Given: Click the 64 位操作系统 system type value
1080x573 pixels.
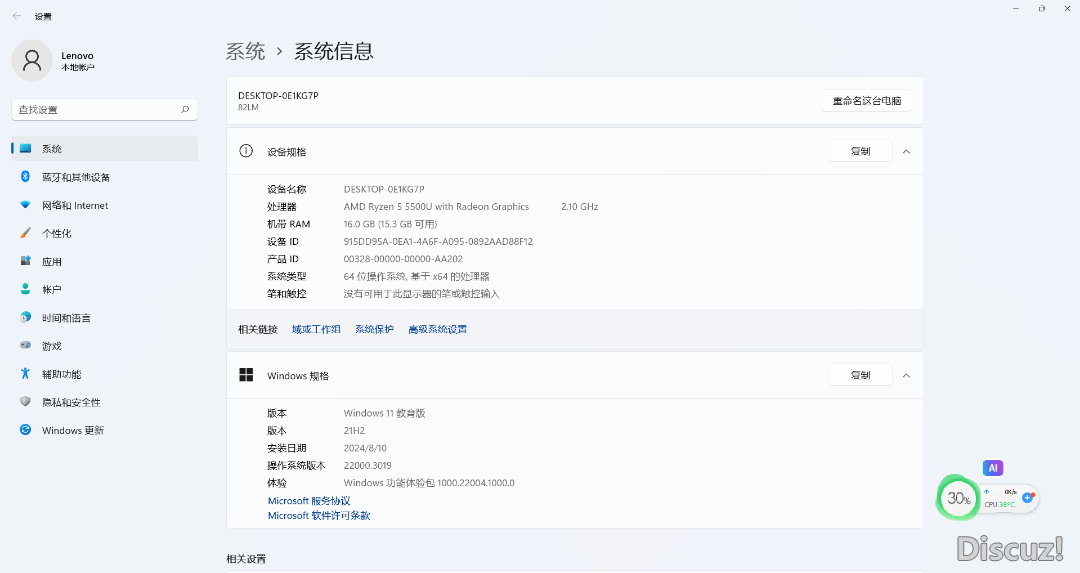Looking at the screenshot, I should click(x=416, y=276).
